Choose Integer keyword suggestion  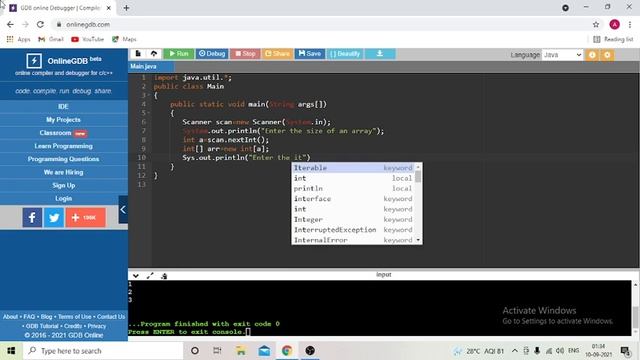(353, 220)
